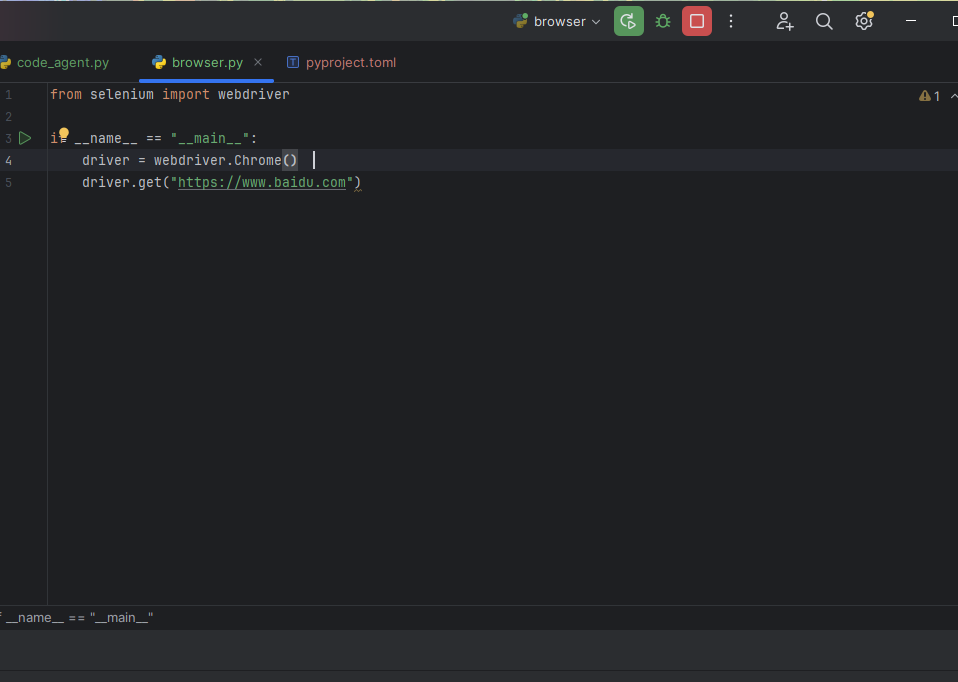Open the three-dot more actions menu
The width and height of the screenshot is (958, 682).
pyautogui.click(x=731, y=21)
